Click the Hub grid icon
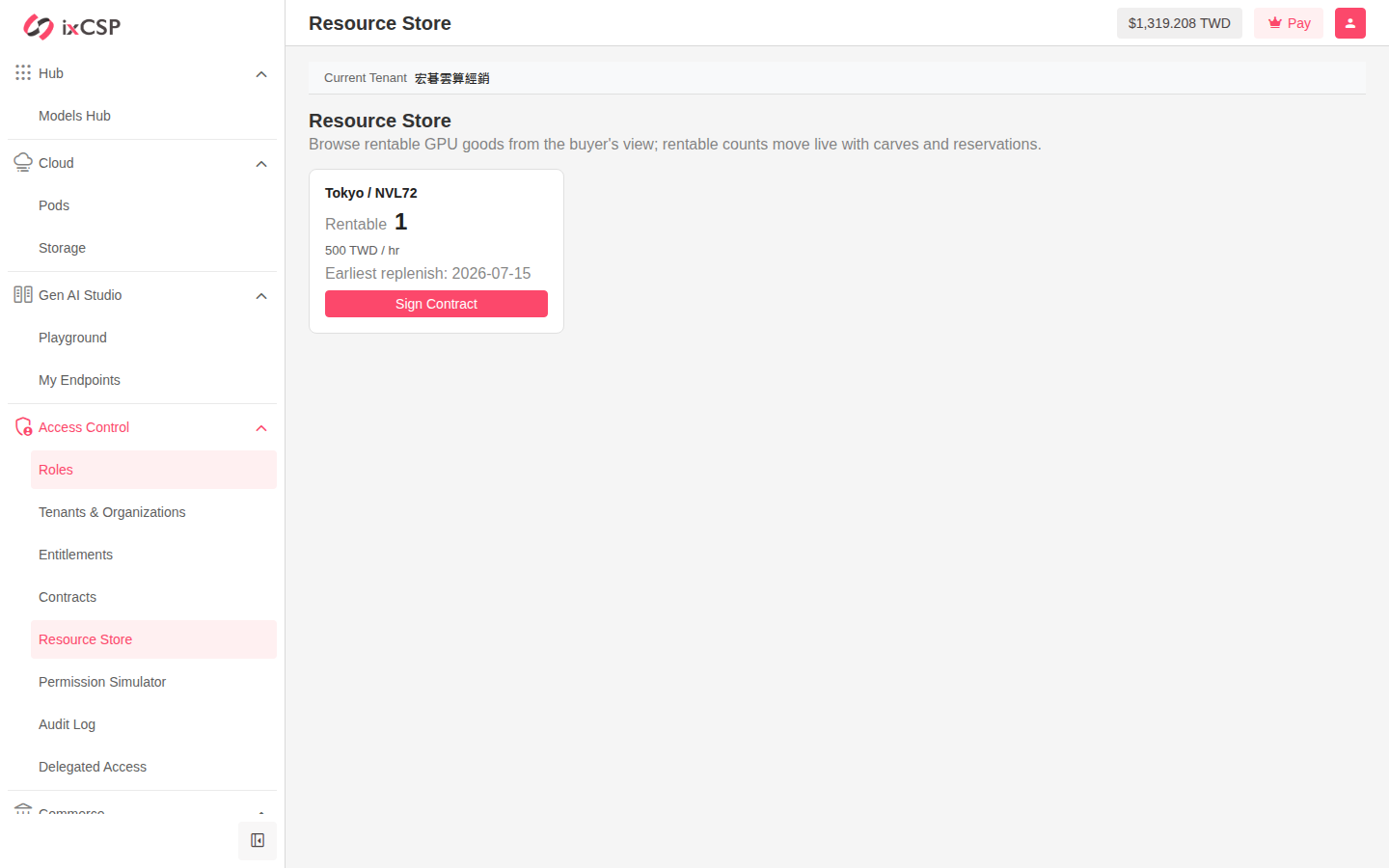Screen dimensions: 1389x868 [x=23, y=72]
